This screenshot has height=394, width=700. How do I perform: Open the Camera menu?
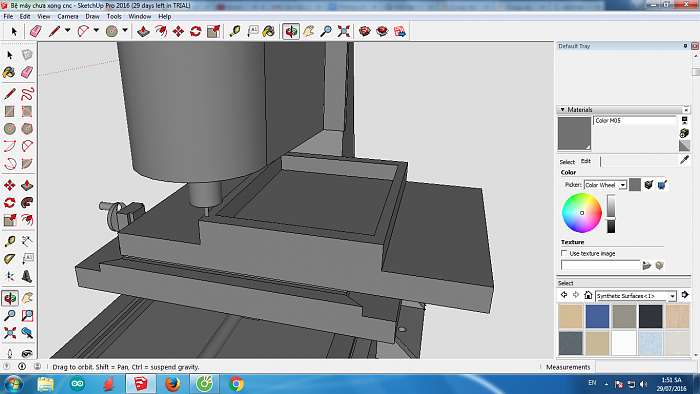click(68, 17)
